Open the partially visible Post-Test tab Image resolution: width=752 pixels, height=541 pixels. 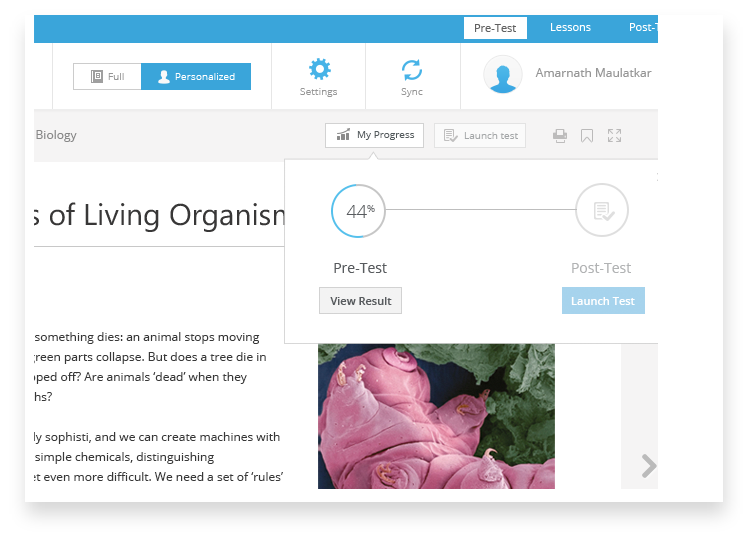point(643,27)
